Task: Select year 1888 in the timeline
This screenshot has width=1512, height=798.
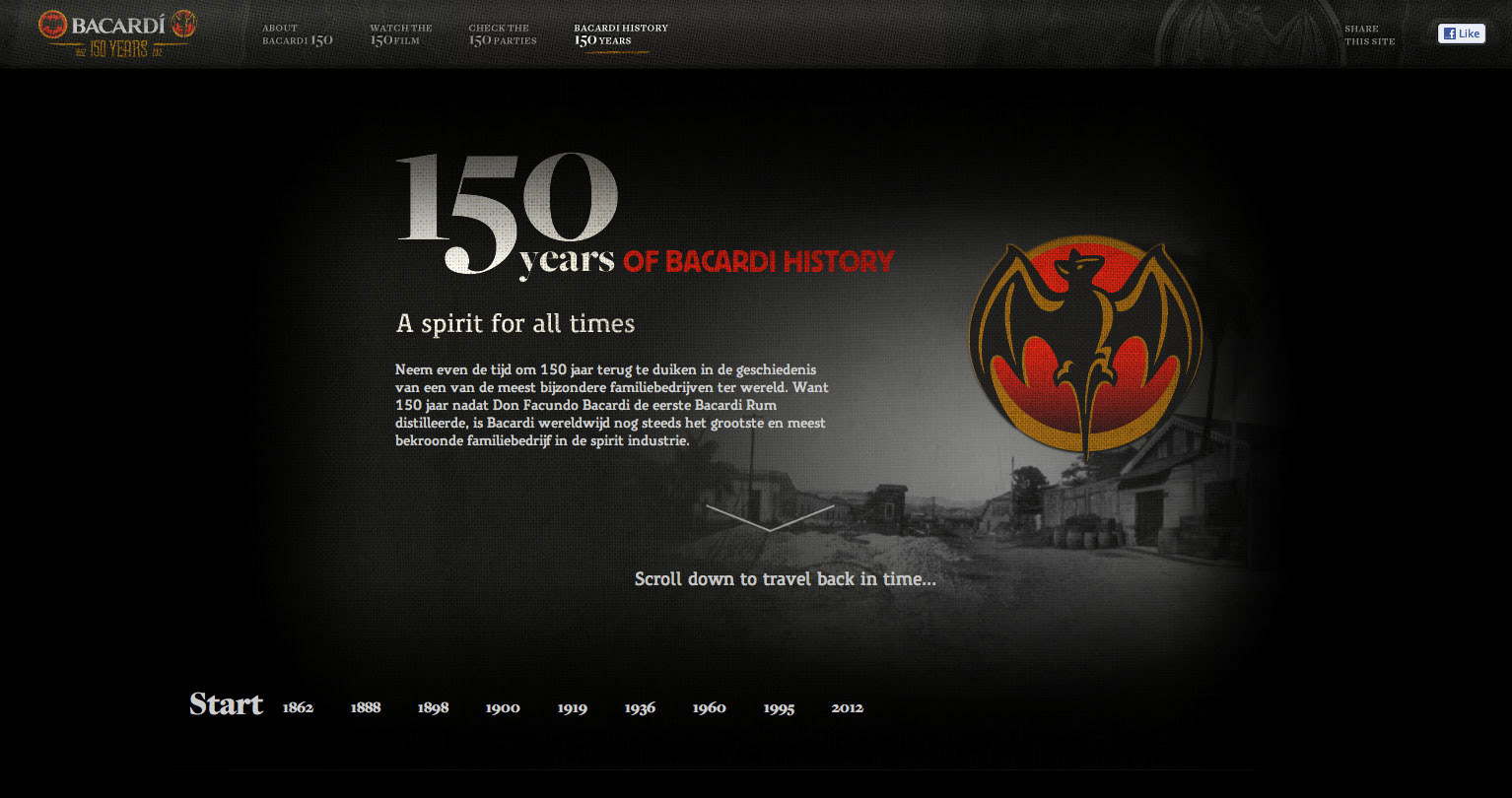Action: point(366,707)
